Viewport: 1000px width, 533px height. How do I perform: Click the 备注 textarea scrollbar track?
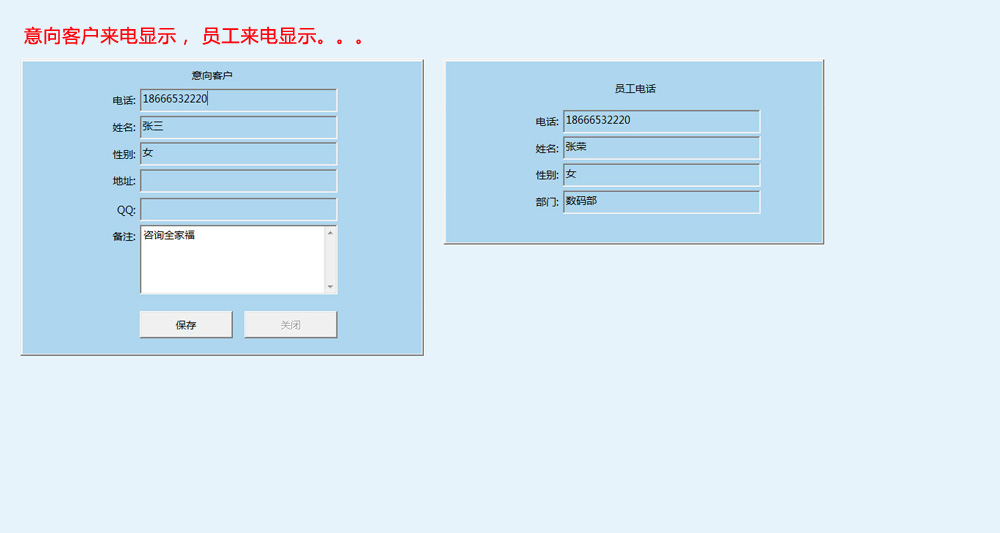pyautogui.click(x=330, y=260)
